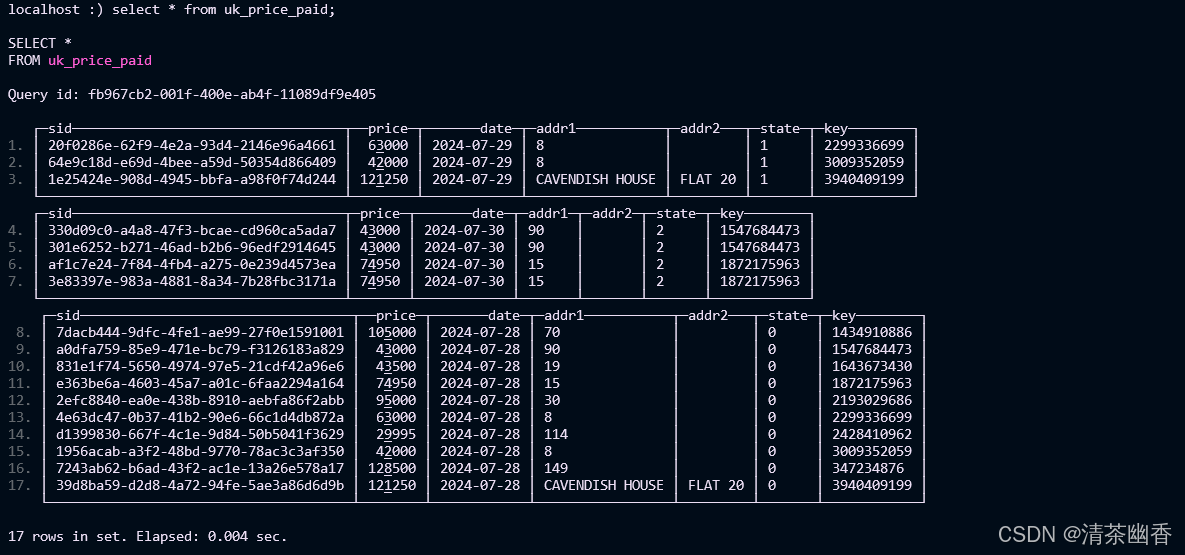Click addr1 value 149
Image resolution: width=1185 pixels, height=555 pixels.
(x=556, y=468)
